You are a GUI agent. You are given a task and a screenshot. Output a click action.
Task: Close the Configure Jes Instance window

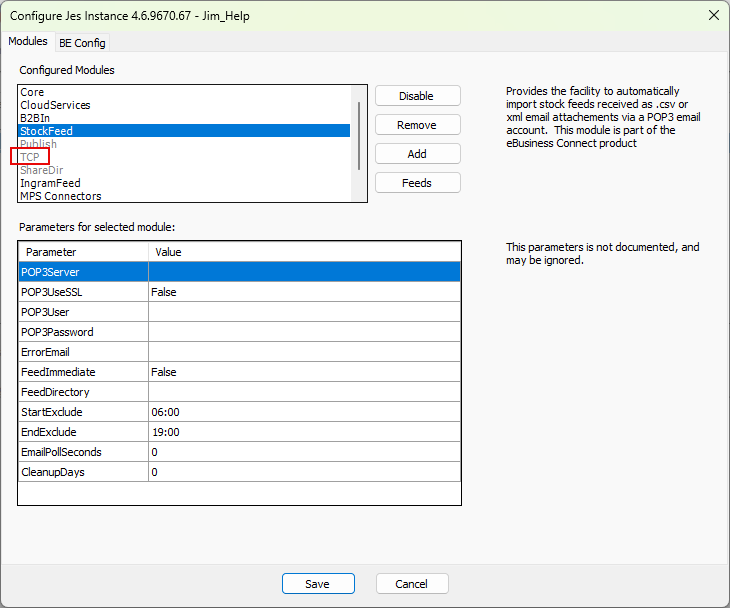coord(713,15)
